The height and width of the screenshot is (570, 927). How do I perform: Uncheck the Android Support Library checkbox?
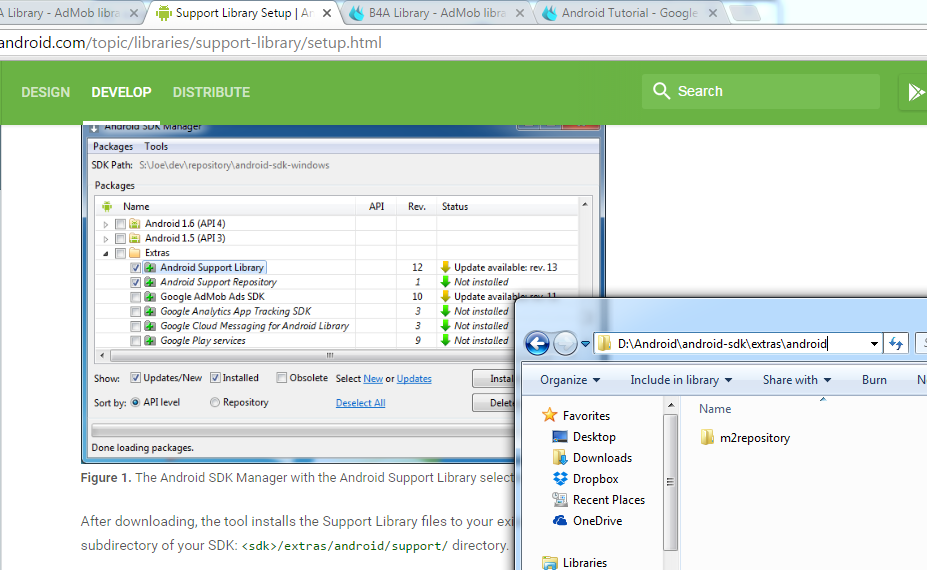(x=135, y=267)
